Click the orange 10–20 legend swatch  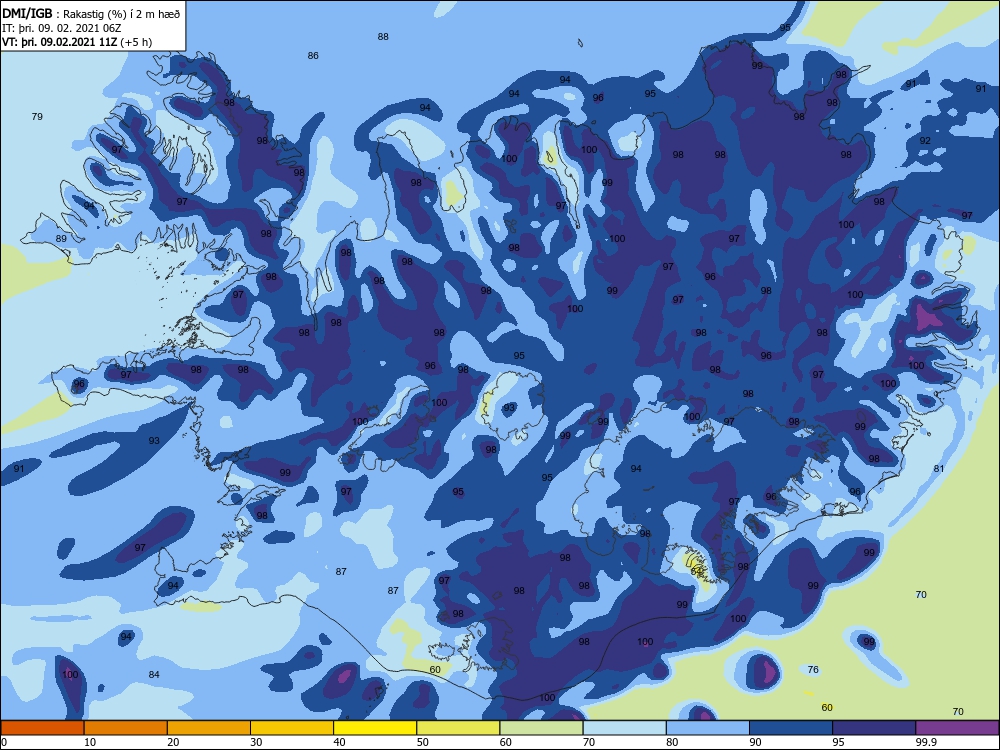126,728
